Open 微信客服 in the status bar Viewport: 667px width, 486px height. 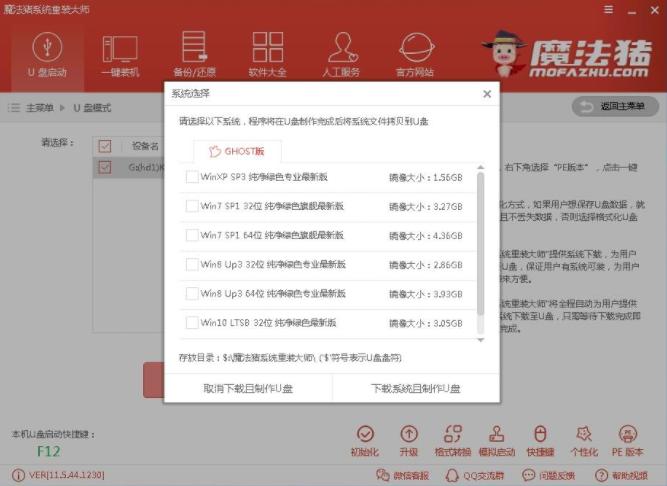pos(402,475)
